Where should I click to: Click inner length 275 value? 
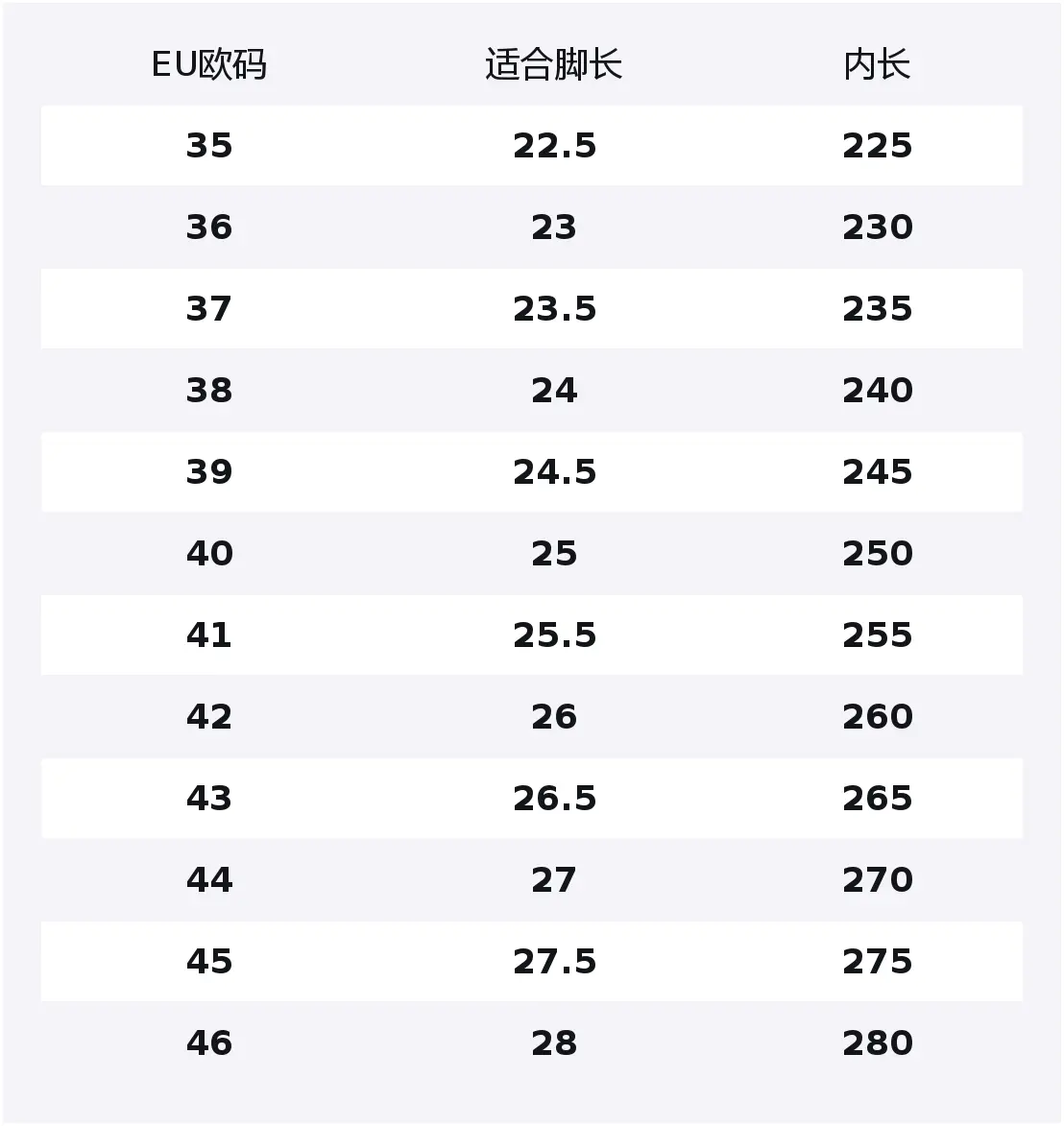[x=877, y=962]
